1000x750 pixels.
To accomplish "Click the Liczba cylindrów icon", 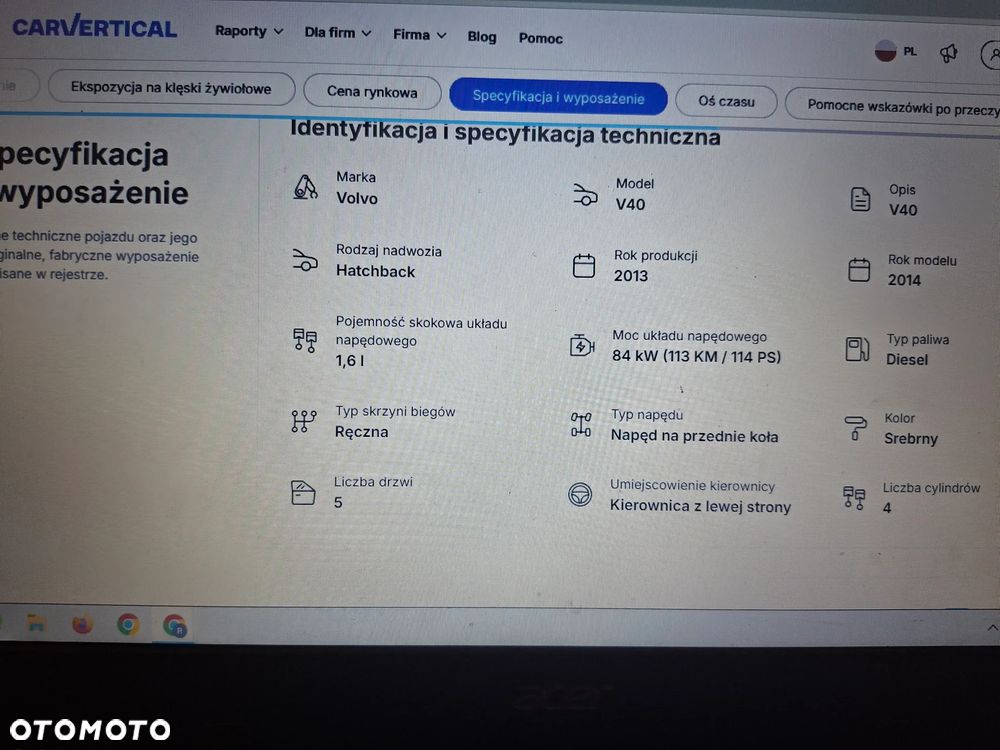I will (x=854, y=497).
